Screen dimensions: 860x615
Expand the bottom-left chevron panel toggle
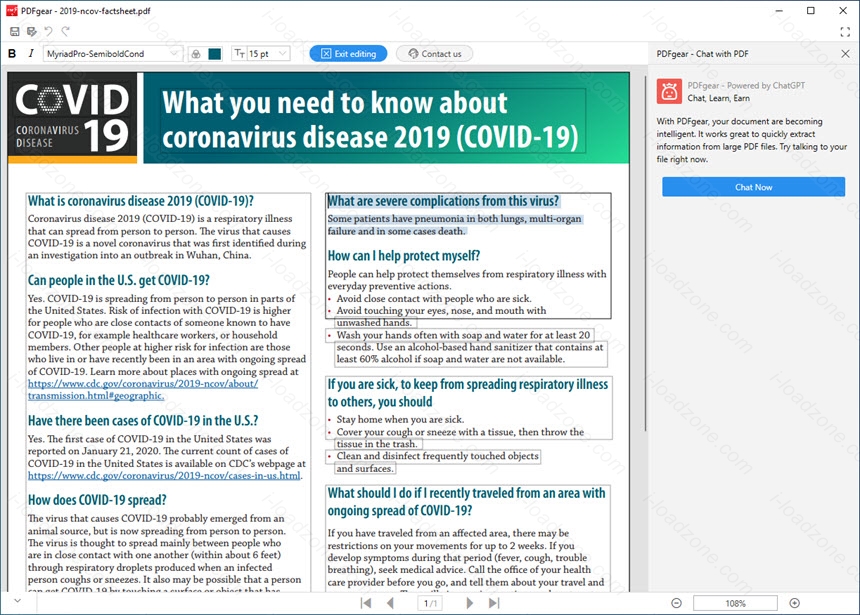tap(18, 601)
